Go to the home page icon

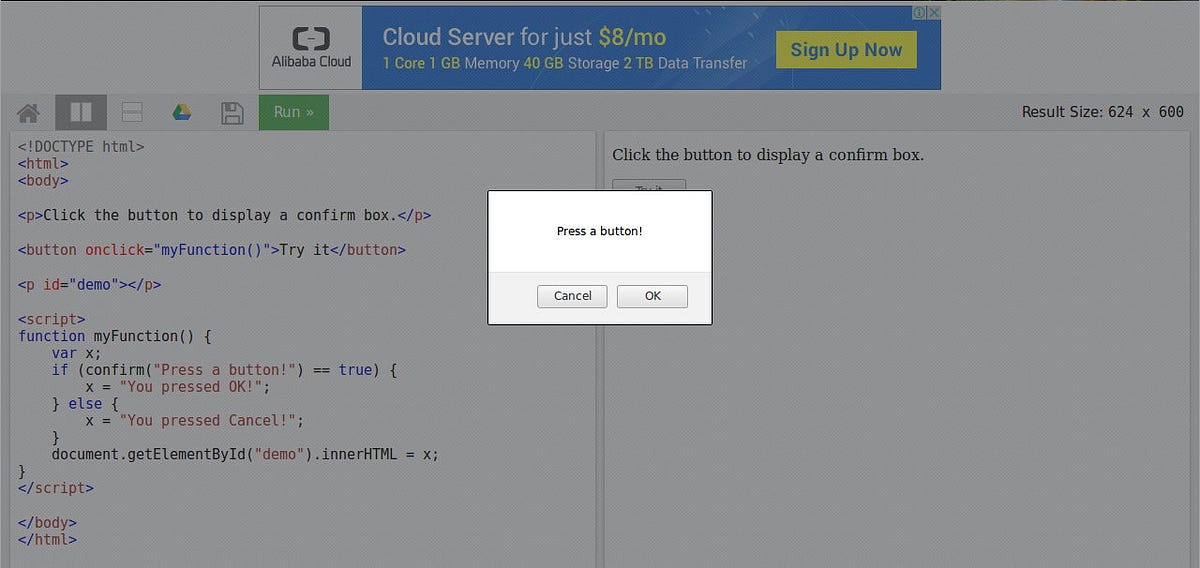pyautogui.click(x=28, y=113)
